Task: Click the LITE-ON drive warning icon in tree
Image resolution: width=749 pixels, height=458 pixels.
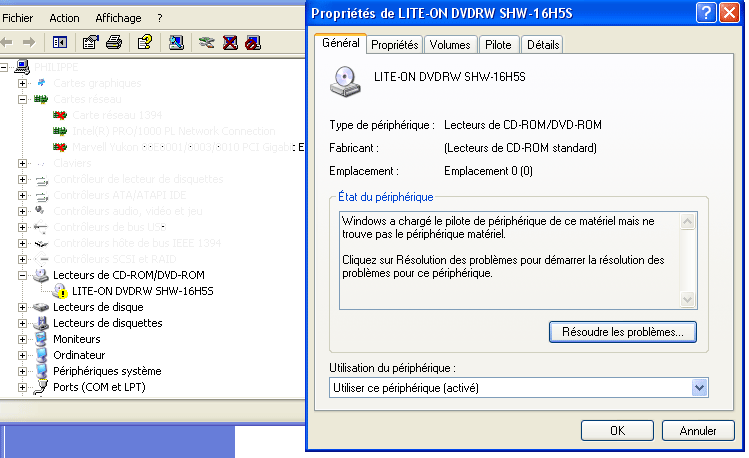Action: pyautogui.click(x=60, y=291)
